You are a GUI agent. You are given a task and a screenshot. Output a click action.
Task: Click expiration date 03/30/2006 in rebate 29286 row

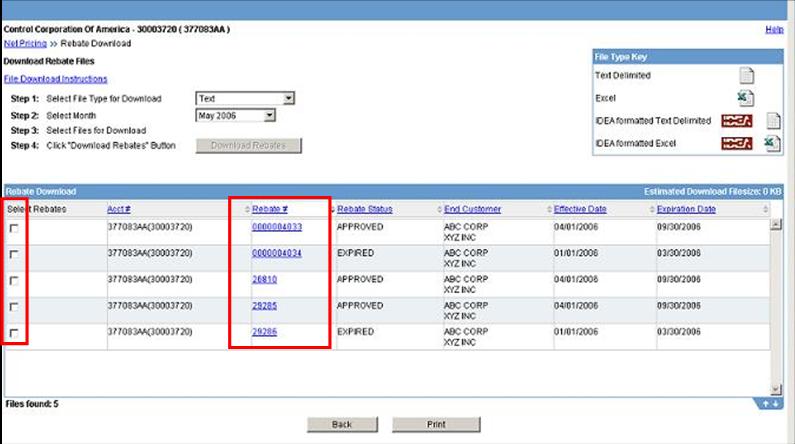click(678, 332)
